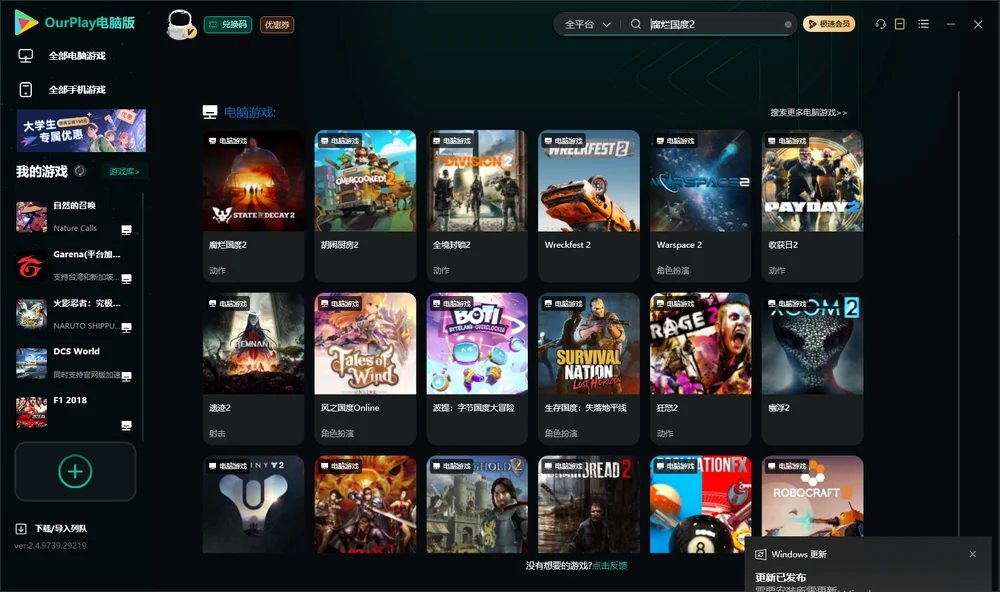Open the Wreckfest 2 game card
The width and height of the screenshot is (1000, 592).
(589, 206)
